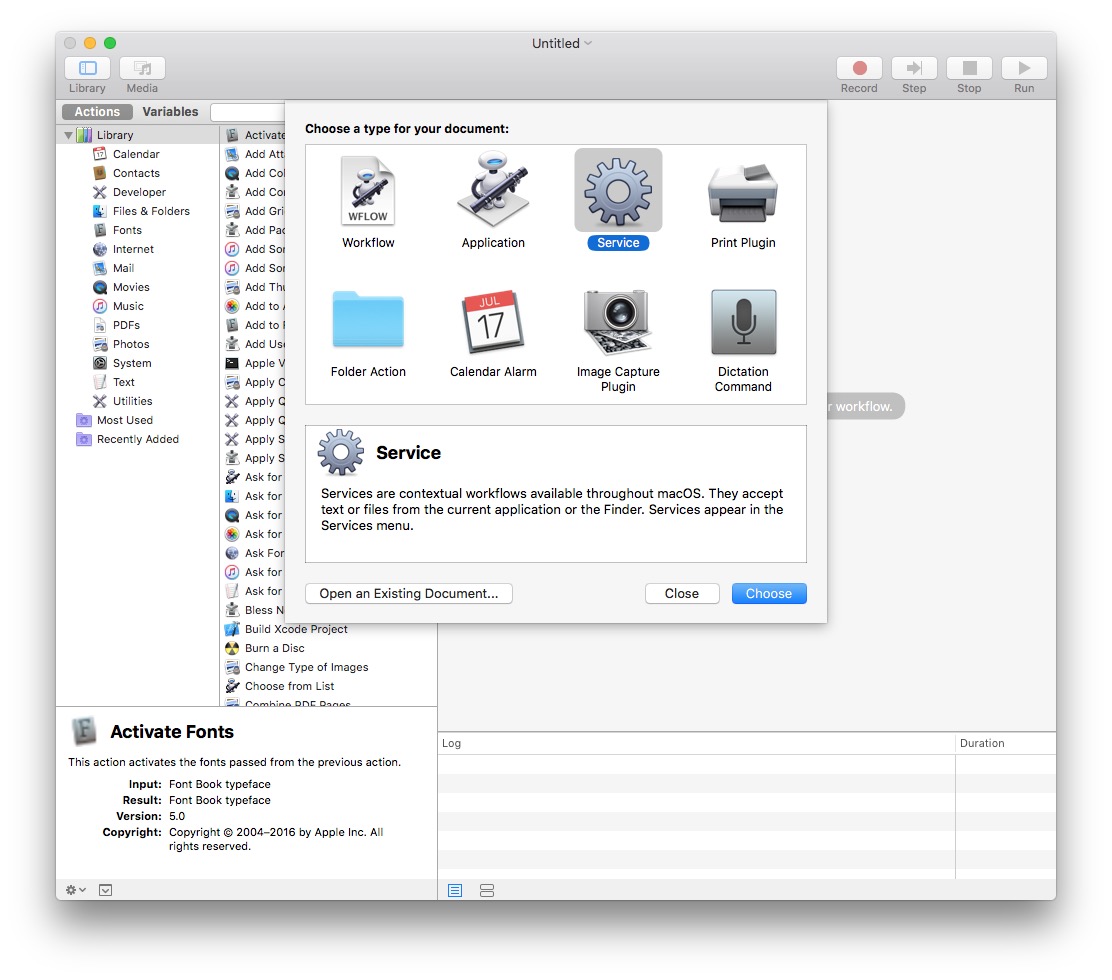The height and width of the screenshot is (980, 1112).
Task: Select the Print Plugin printer icon
Action: [x=743, y=191]
